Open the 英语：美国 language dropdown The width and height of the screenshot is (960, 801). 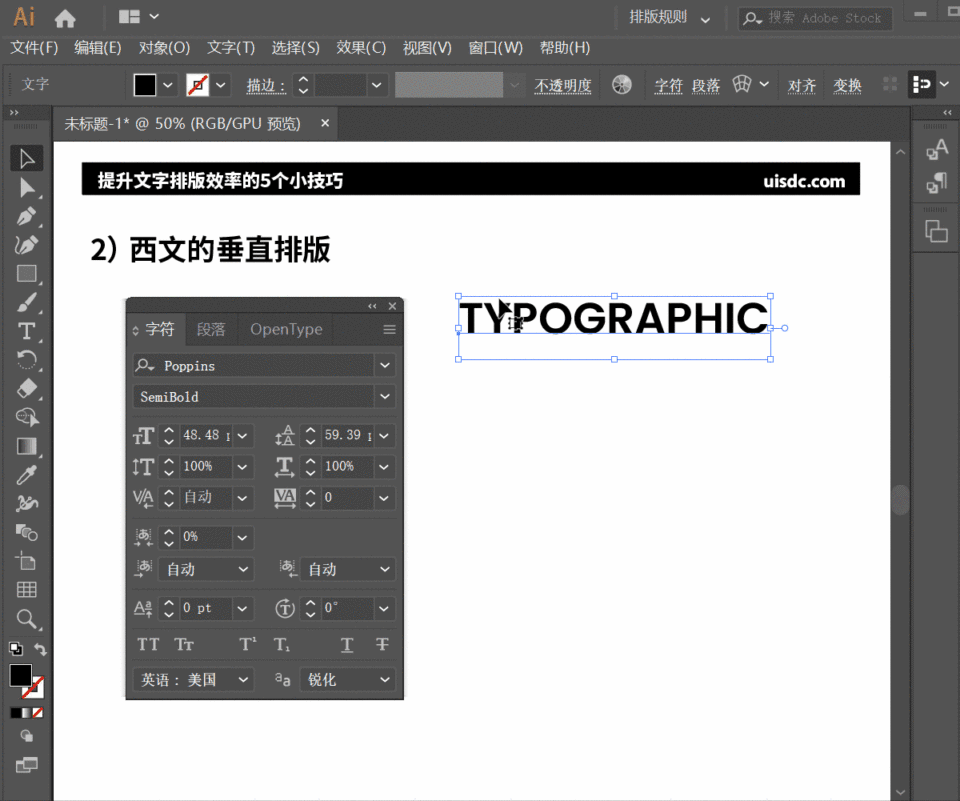pyautogui.click(x=194, y=680)
